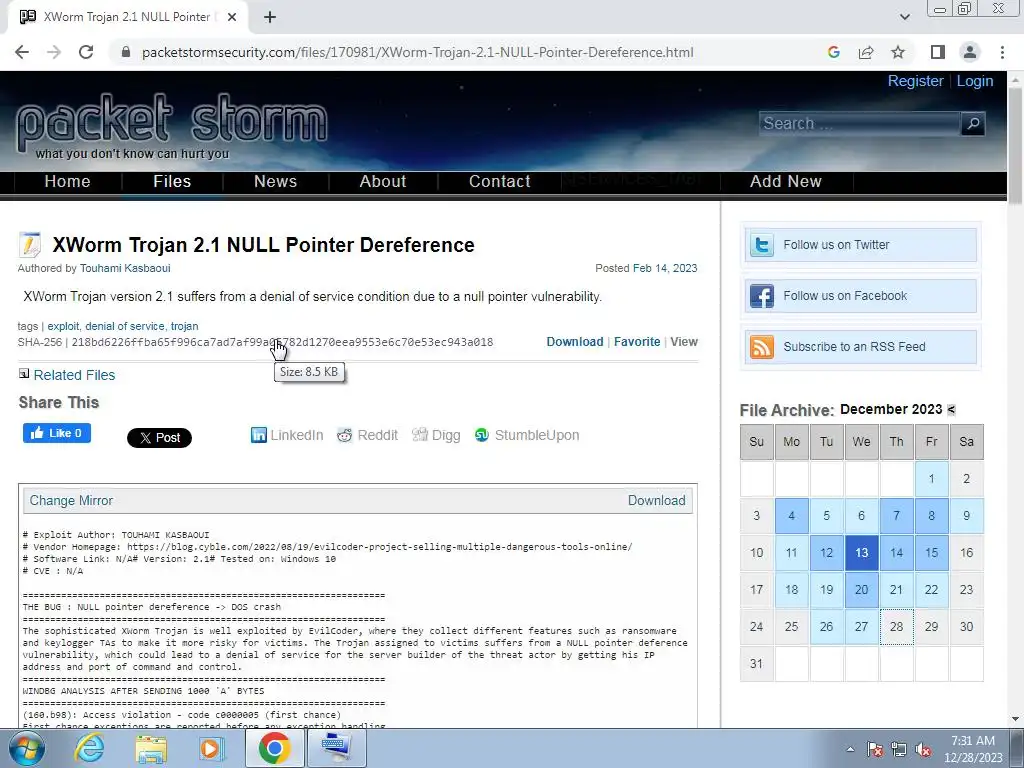Open the exploit tag
This screenshot has width=1024, height=768.
click(x=63, y=326)
